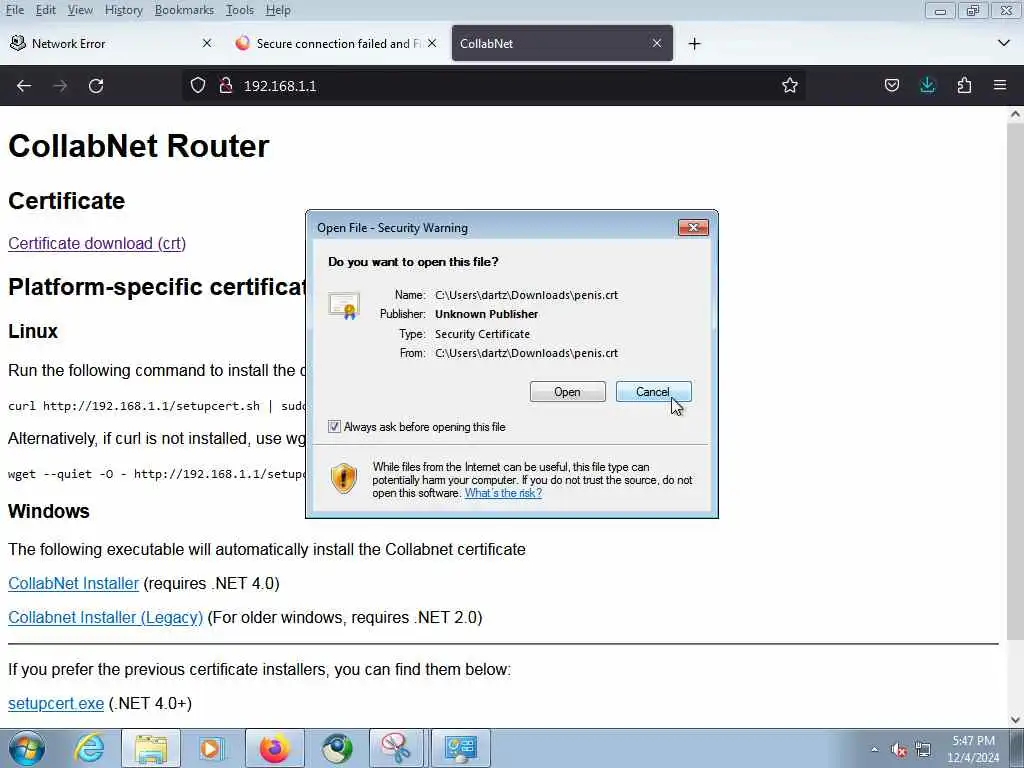1024x768 pixels.
Task: Open the Help menu
Action: coord(278,10)
